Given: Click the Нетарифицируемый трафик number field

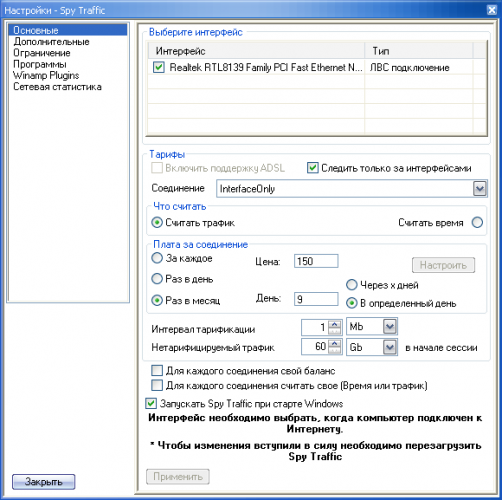Looking at the screenshot, I should [315, 347].
